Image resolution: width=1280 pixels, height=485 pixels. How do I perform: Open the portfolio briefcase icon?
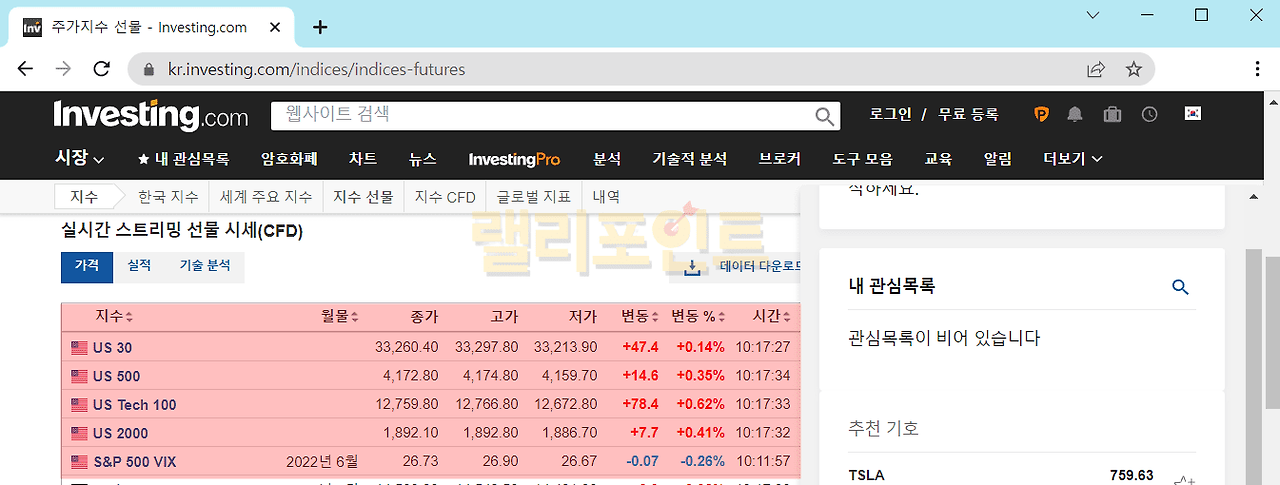[x=1112, y=115]
